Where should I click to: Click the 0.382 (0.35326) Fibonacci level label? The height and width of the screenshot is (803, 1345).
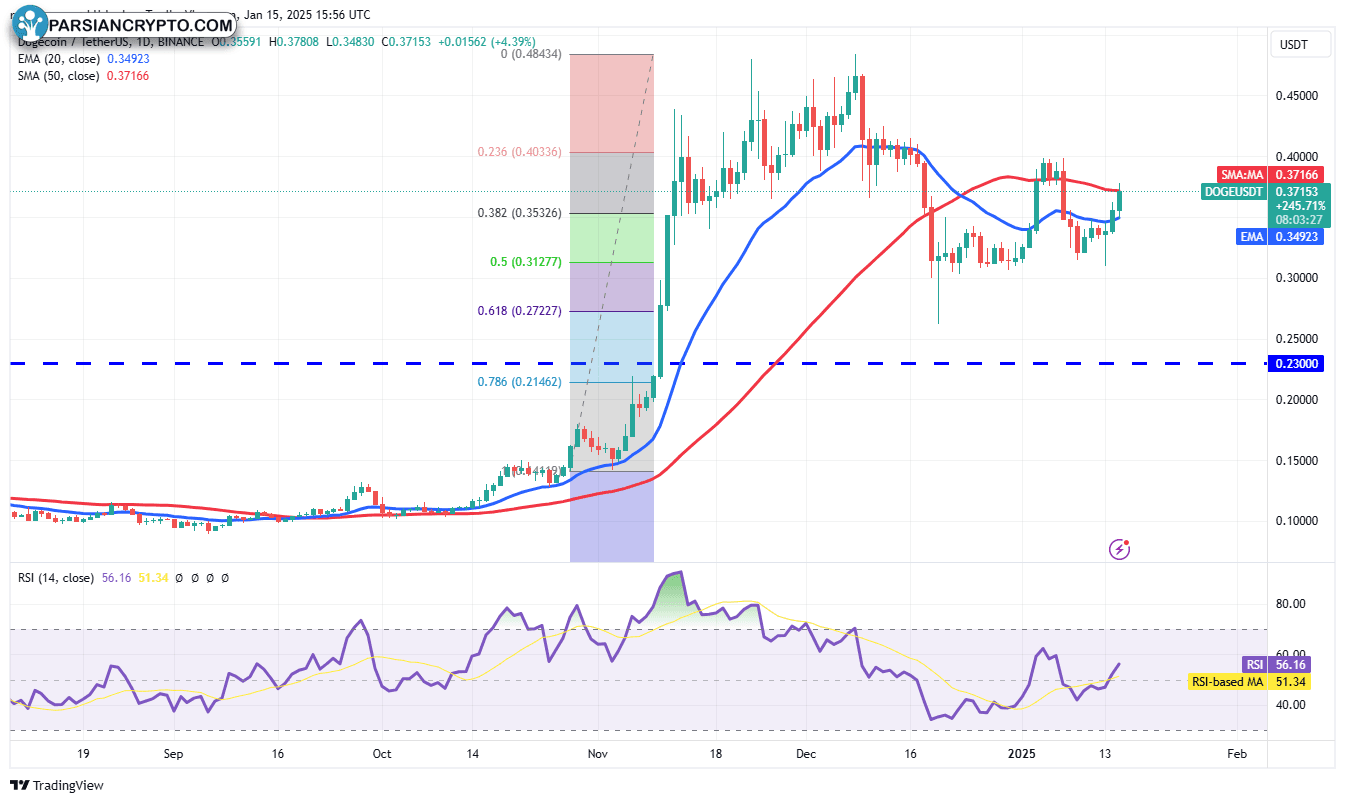coord(518,213)
